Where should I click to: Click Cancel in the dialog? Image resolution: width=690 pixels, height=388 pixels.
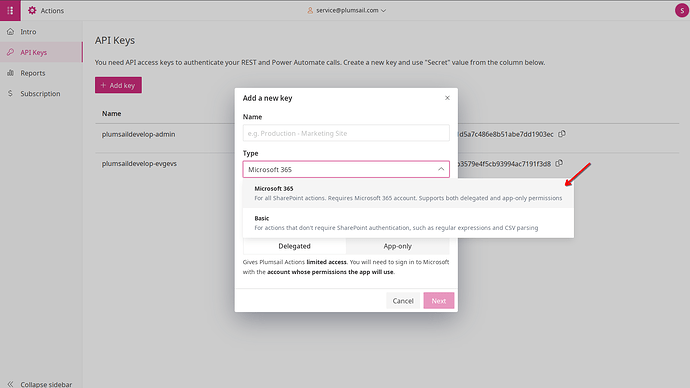coord(403,300)
